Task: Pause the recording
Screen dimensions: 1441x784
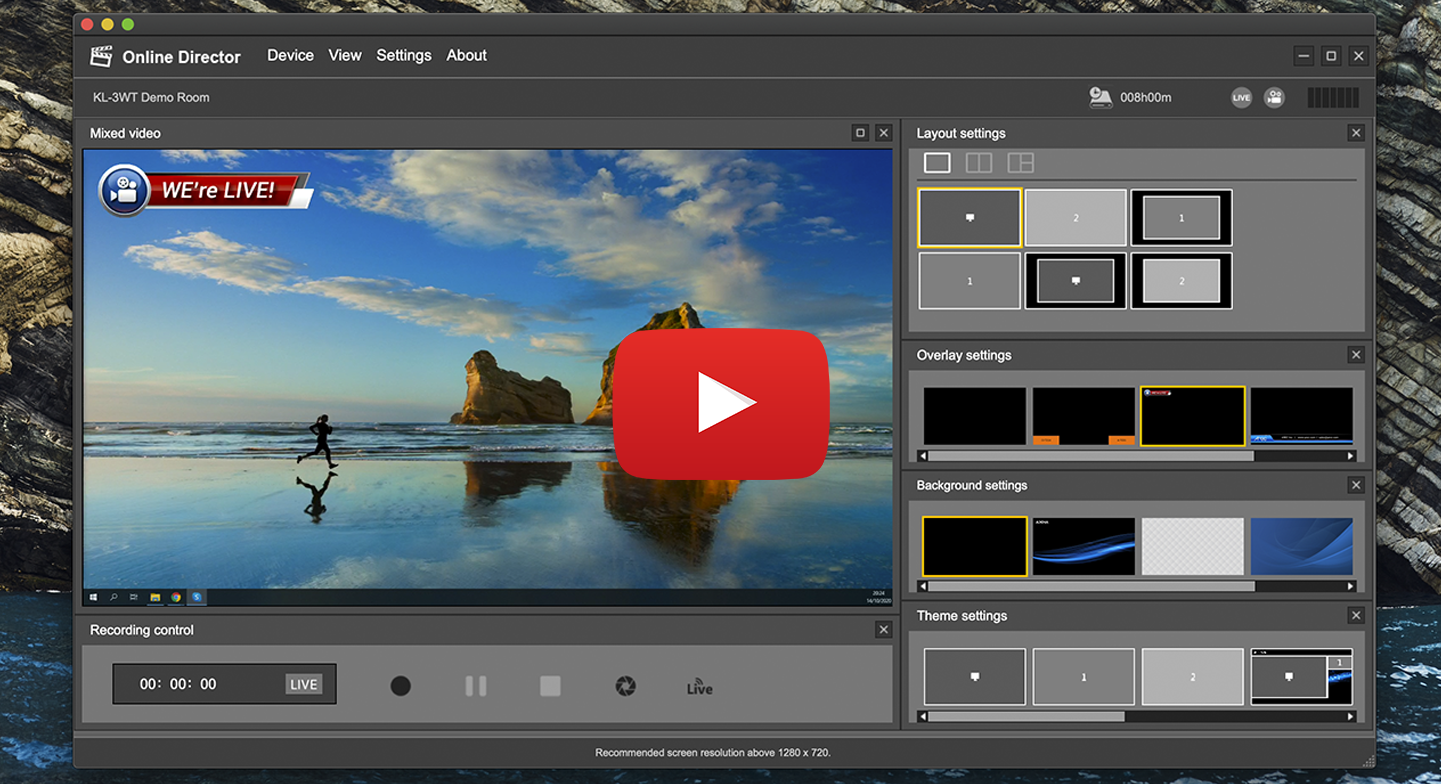Action: click(x=476, y=686)
